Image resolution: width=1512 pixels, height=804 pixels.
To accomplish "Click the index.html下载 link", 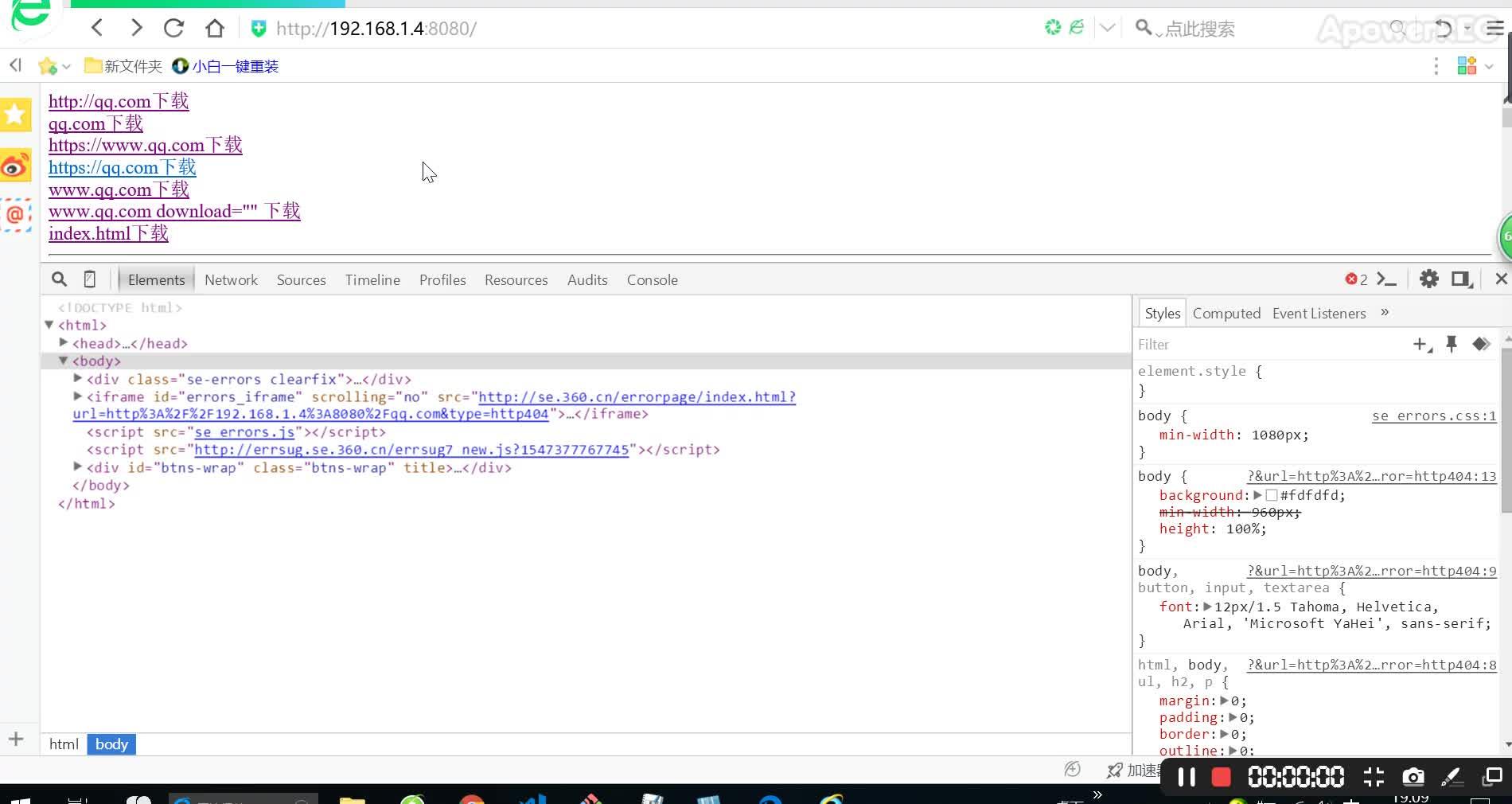I will (108, 233).
